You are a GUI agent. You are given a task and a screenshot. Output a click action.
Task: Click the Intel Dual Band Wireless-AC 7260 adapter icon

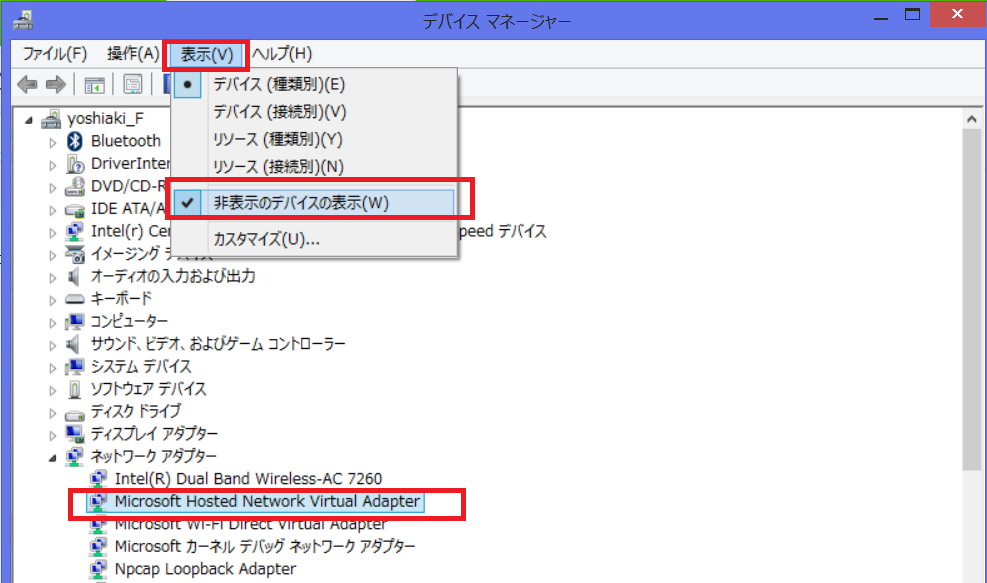coord(98,479)
